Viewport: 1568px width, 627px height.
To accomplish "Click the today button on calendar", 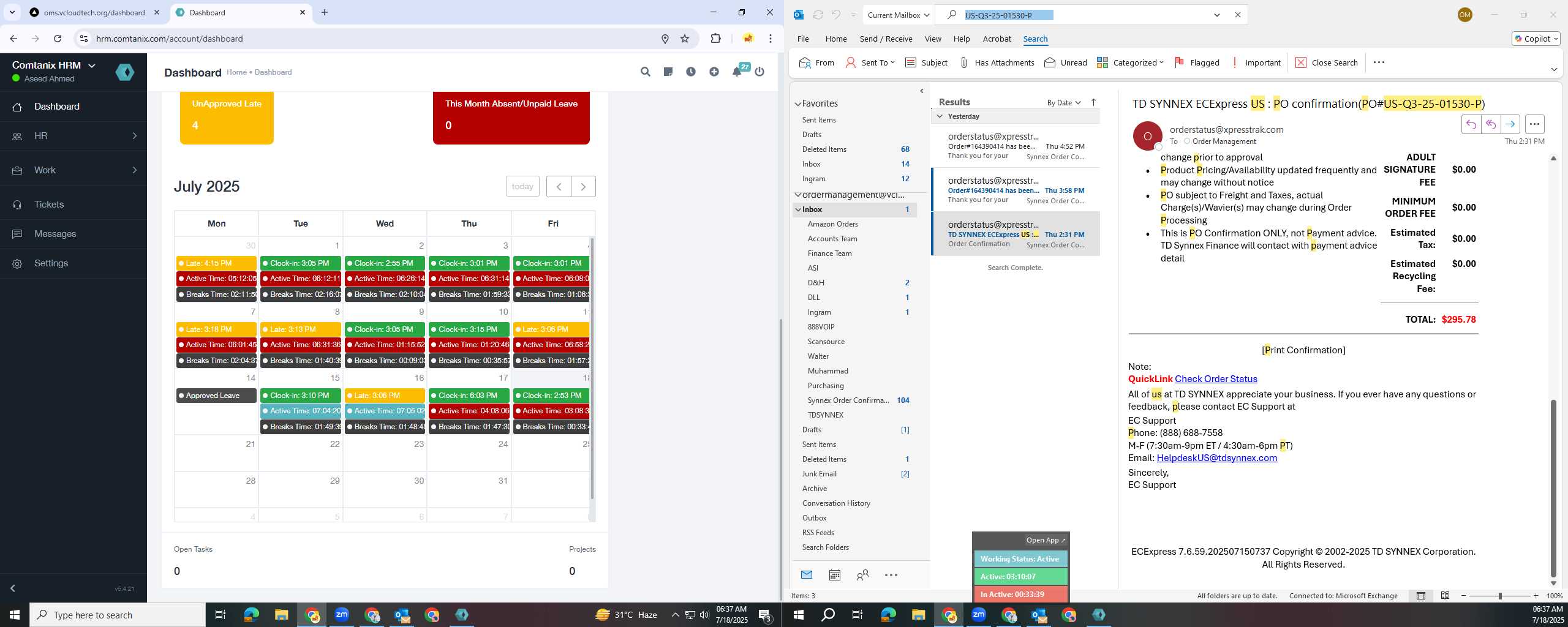I will click(522, 187).
